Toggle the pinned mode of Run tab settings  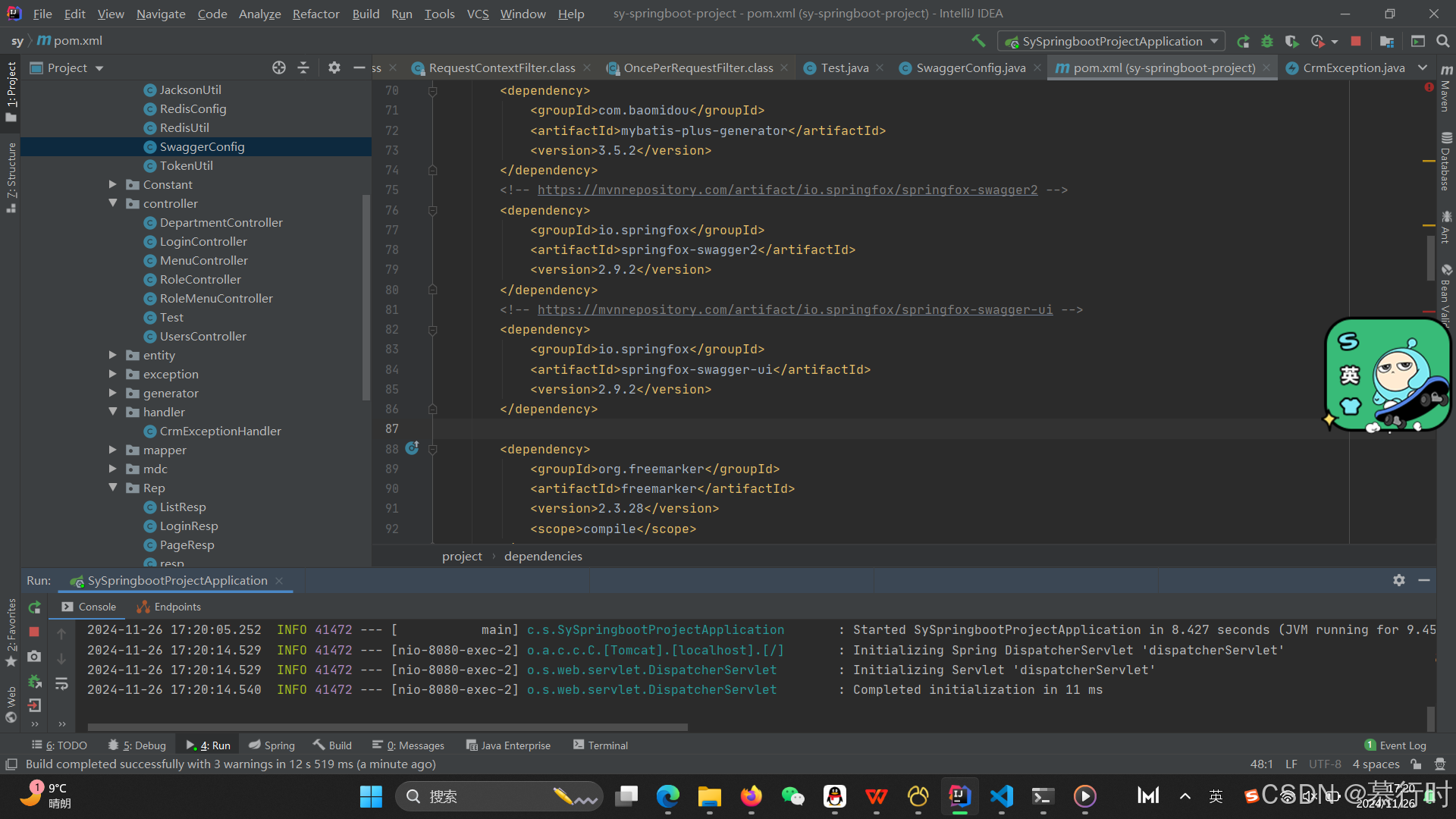(x=1399, y=580)
